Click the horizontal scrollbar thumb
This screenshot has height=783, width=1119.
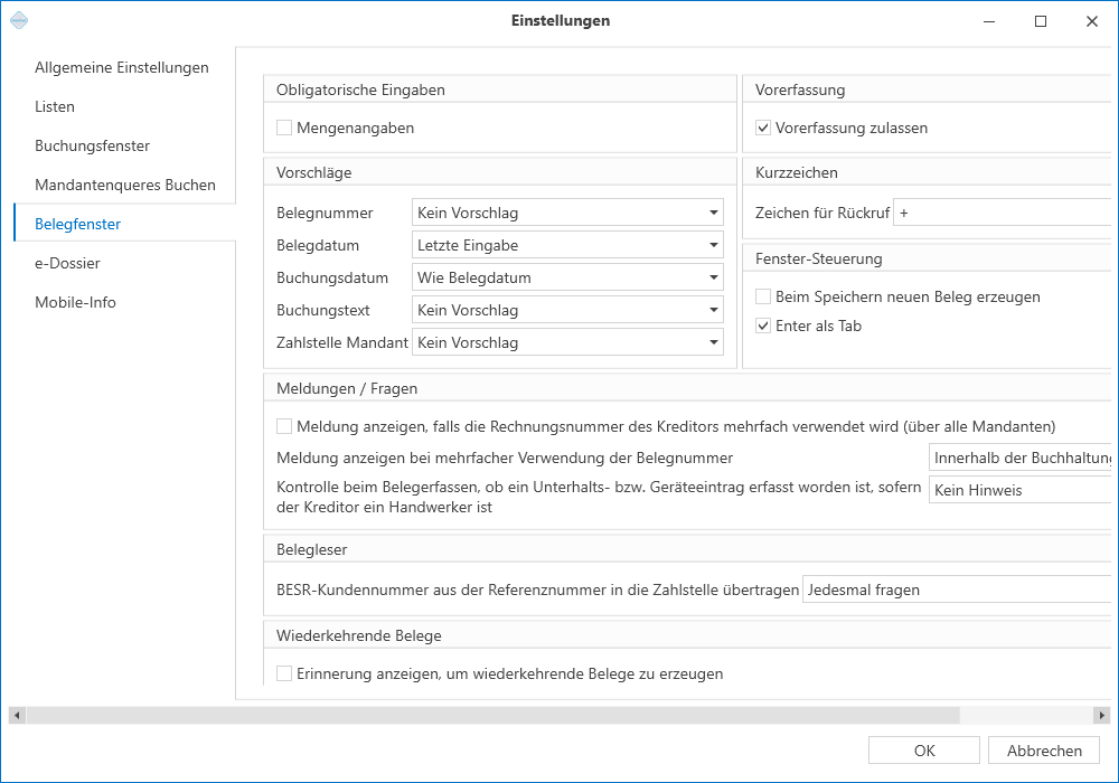pos(493,714)
